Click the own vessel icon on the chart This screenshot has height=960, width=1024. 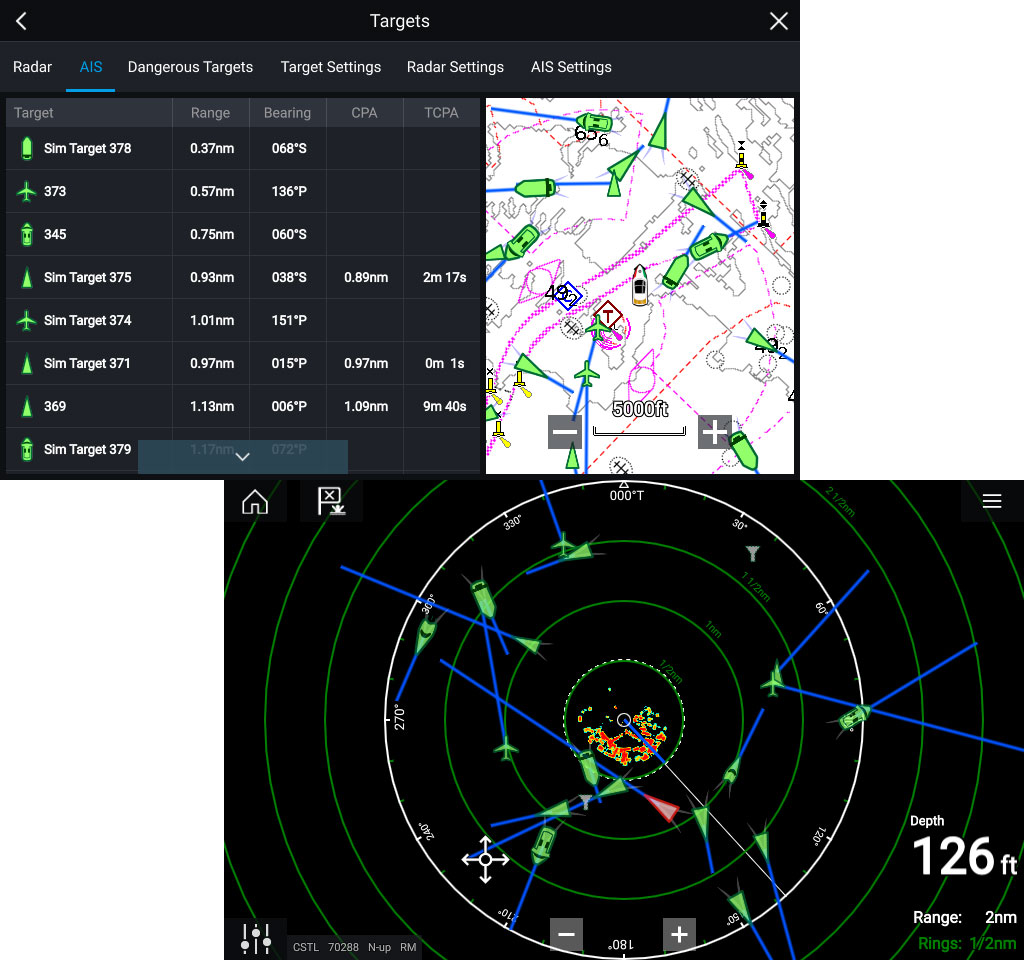coord(640,285)
